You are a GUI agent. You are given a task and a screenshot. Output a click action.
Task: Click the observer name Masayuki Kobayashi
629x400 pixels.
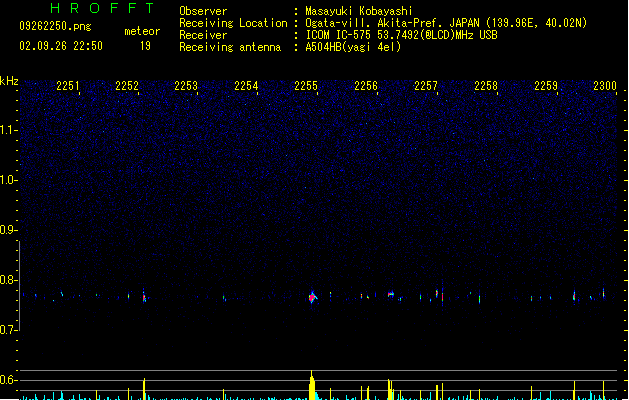click(x=359, y=11)
